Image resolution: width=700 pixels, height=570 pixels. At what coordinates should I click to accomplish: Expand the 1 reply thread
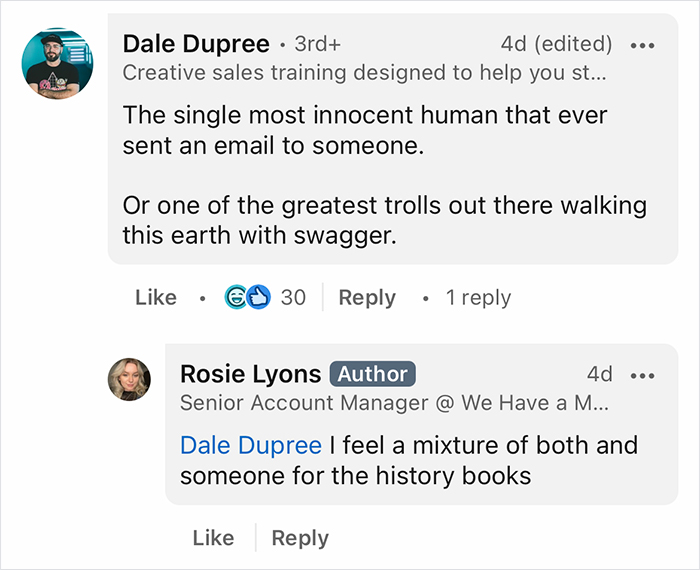pos(478,297)
